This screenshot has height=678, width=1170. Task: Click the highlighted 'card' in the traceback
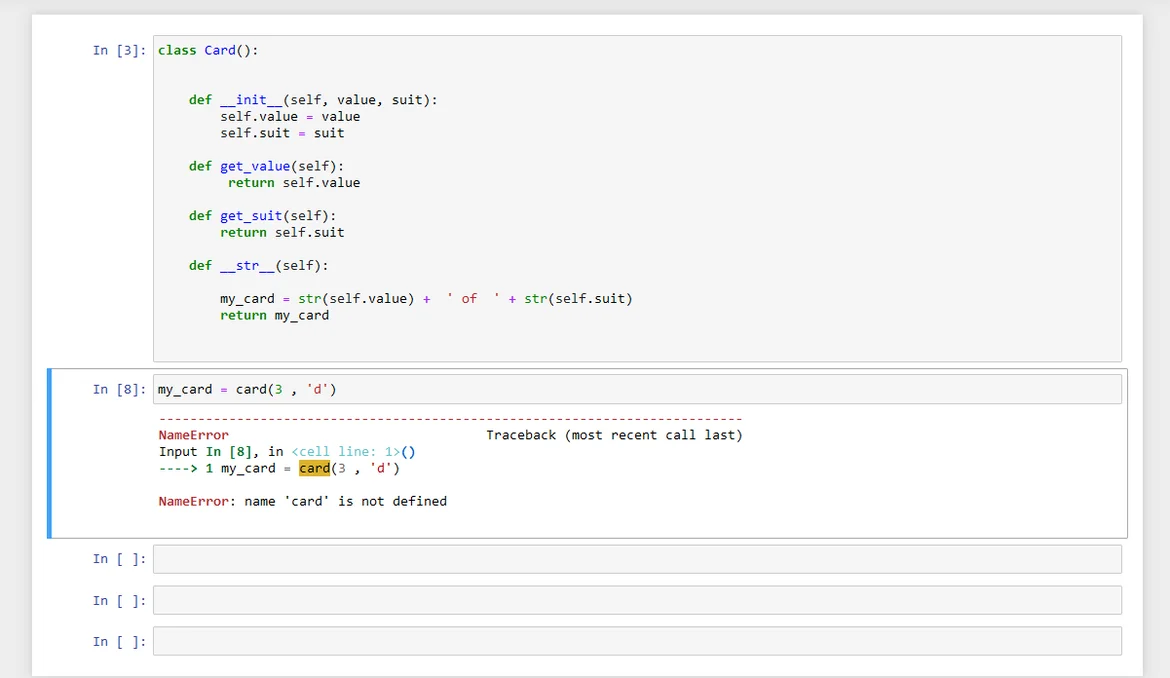point(314,468)
